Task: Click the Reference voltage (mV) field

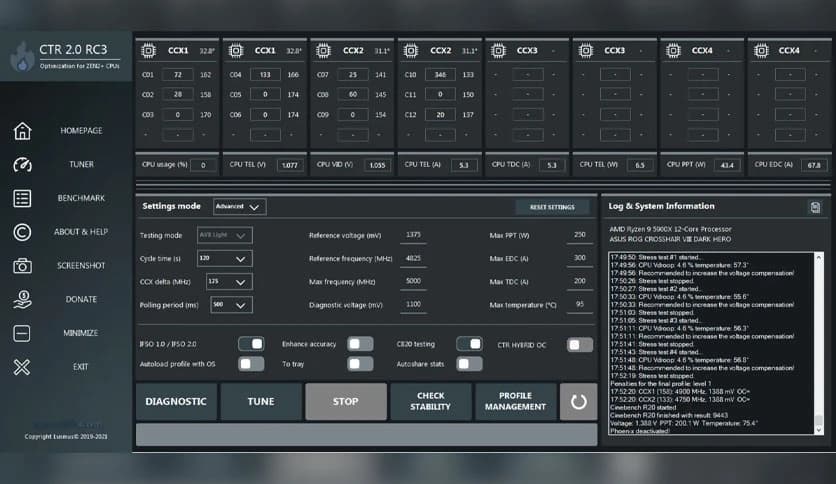Action: (413, 235)
